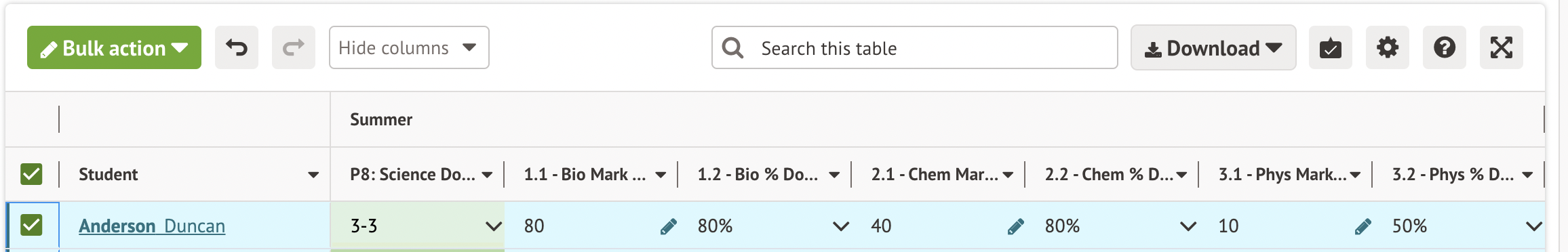The height and width of the screenshot is (252, 1568).
Task: Uncheck the Anderson Duncan row checkbox
Action: (31, 225)
